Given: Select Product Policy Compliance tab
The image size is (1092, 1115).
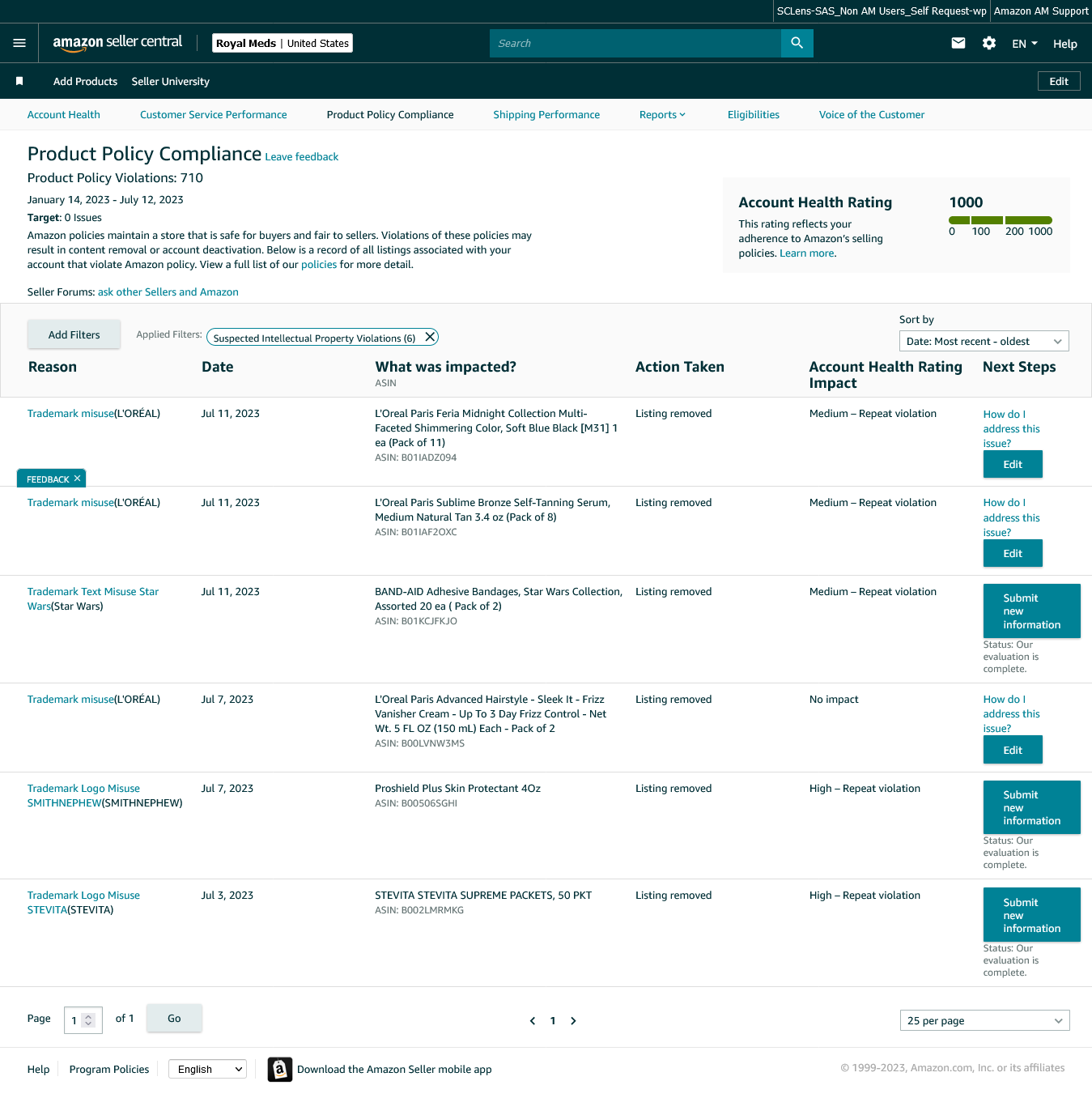Looking at the screenshot, I should [390, 115].
